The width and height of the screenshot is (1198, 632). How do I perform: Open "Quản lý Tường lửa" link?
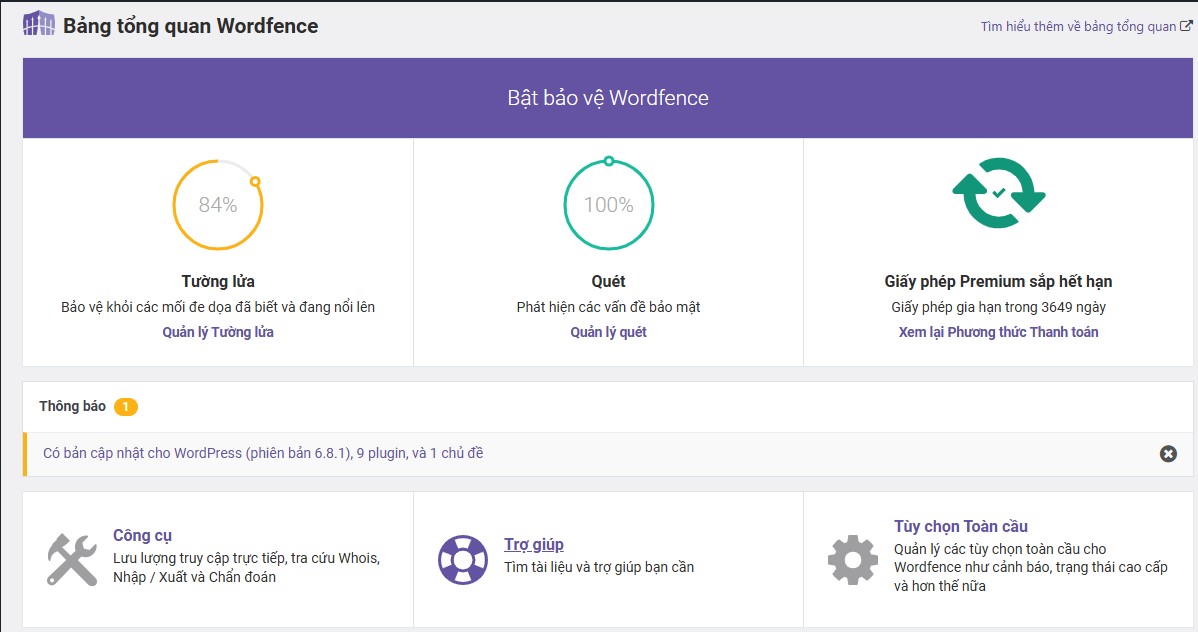[218, 332]
